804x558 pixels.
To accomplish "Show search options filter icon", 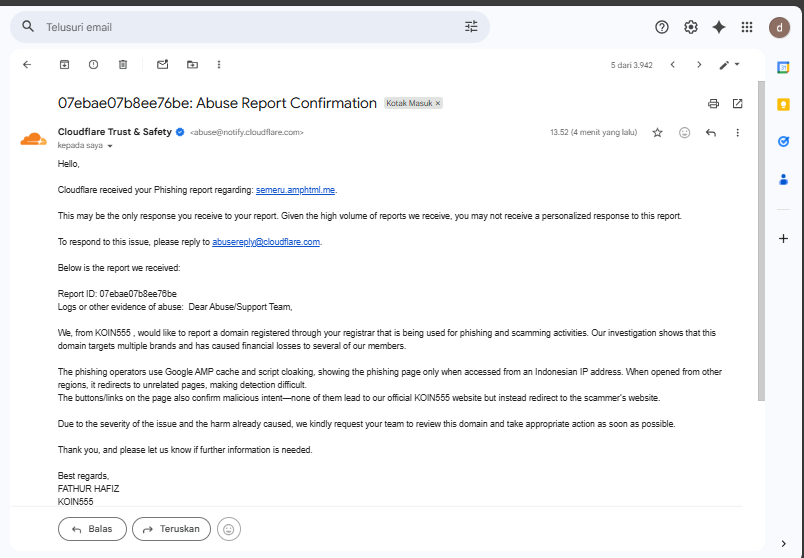I will coord(471,27).
